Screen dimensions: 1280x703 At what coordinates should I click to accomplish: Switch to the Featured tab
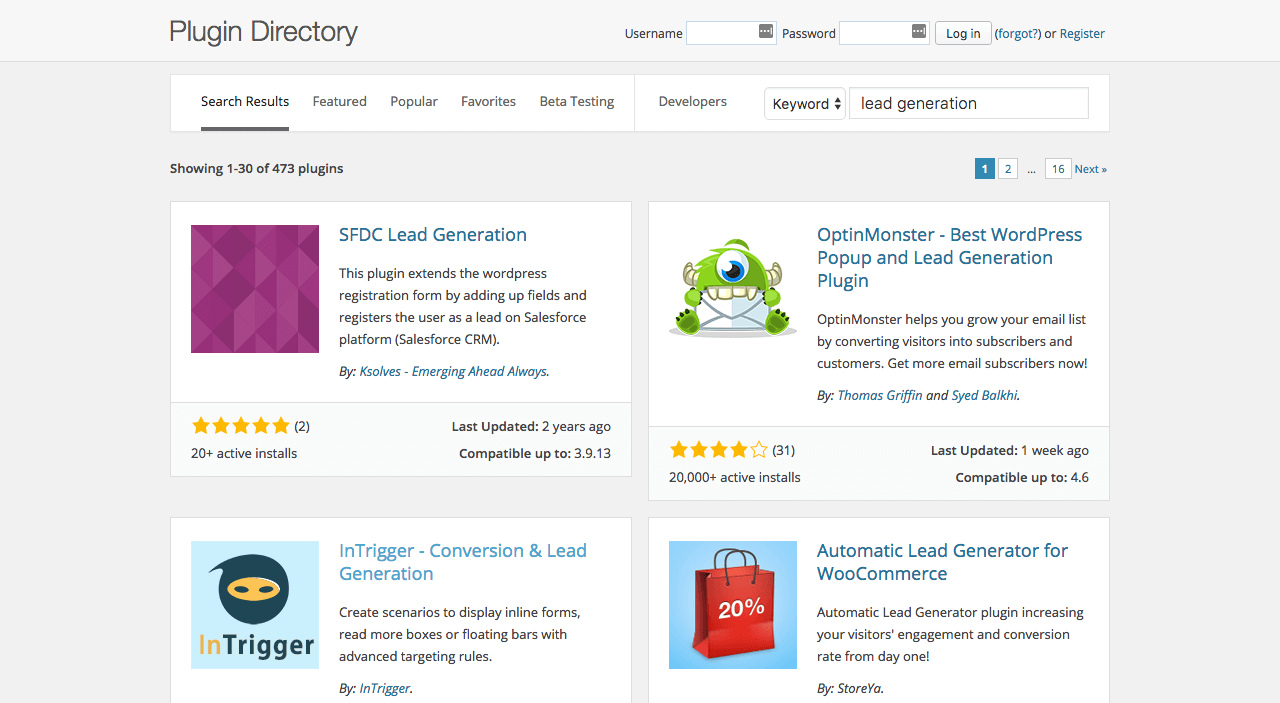(x=339, y=102)
